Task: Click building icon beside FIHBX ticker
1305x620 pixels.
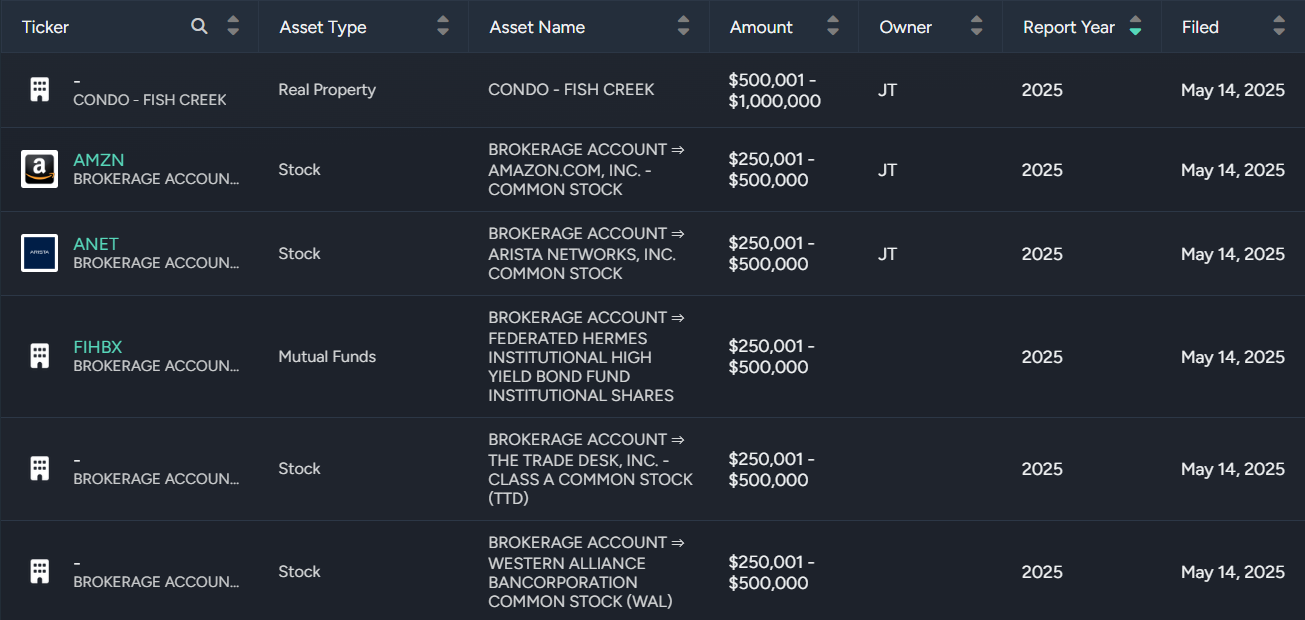Action: [x=39, y=356]
